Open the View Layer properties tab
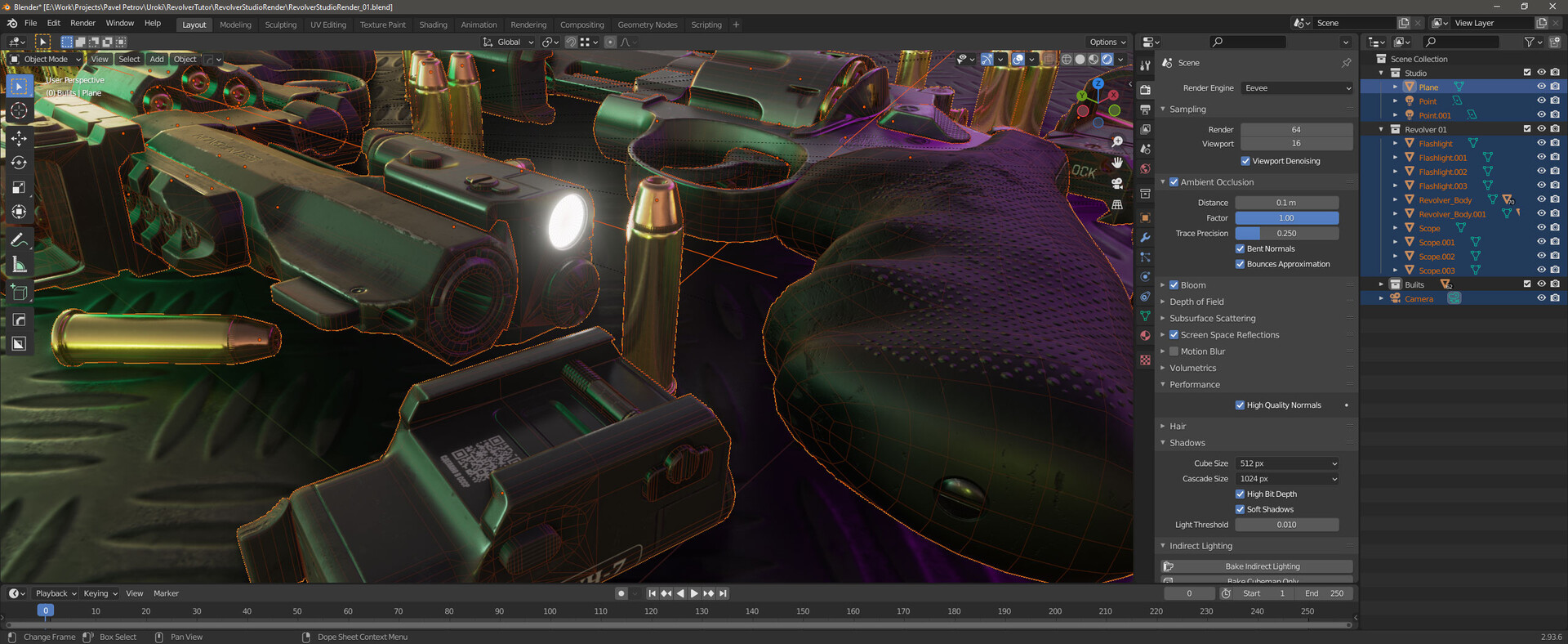The image size is (1568, 644). point(1145,129)
